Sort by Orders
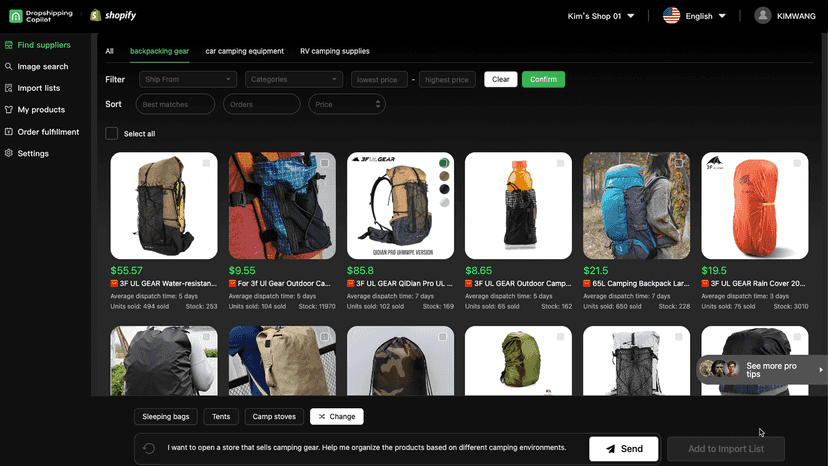The height and width of the screenshot is (466, 828). pos(261,104)
